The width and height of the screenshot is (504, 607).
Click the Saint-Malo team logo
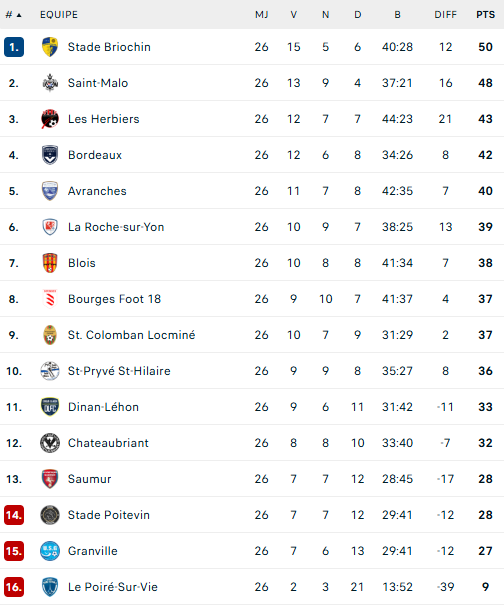point(50,83)
